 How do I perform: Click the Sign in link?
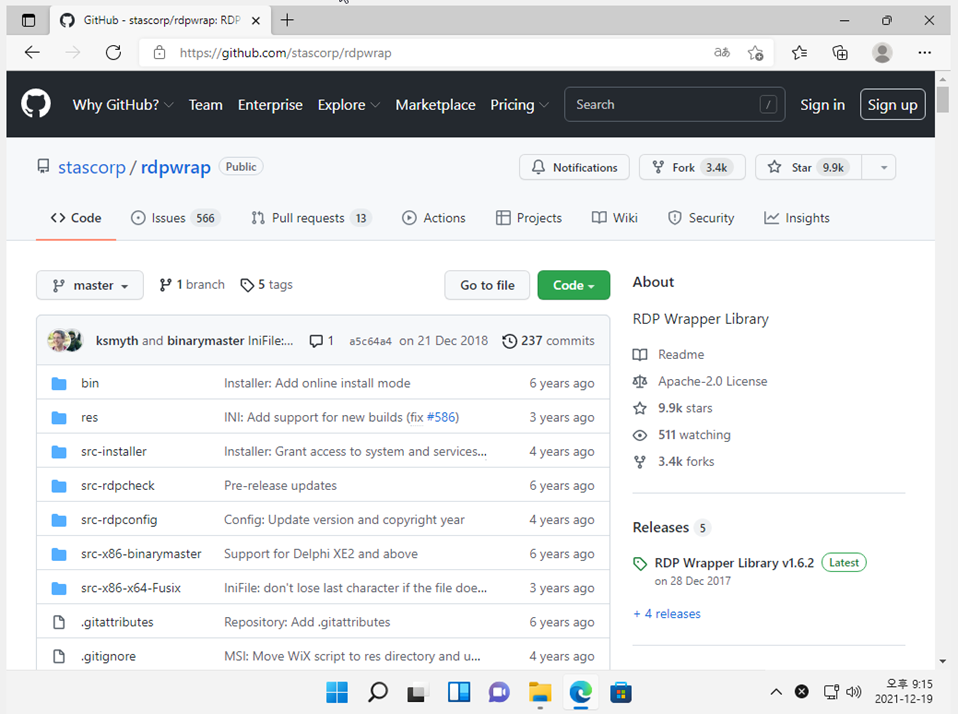[x=822, y=105]
